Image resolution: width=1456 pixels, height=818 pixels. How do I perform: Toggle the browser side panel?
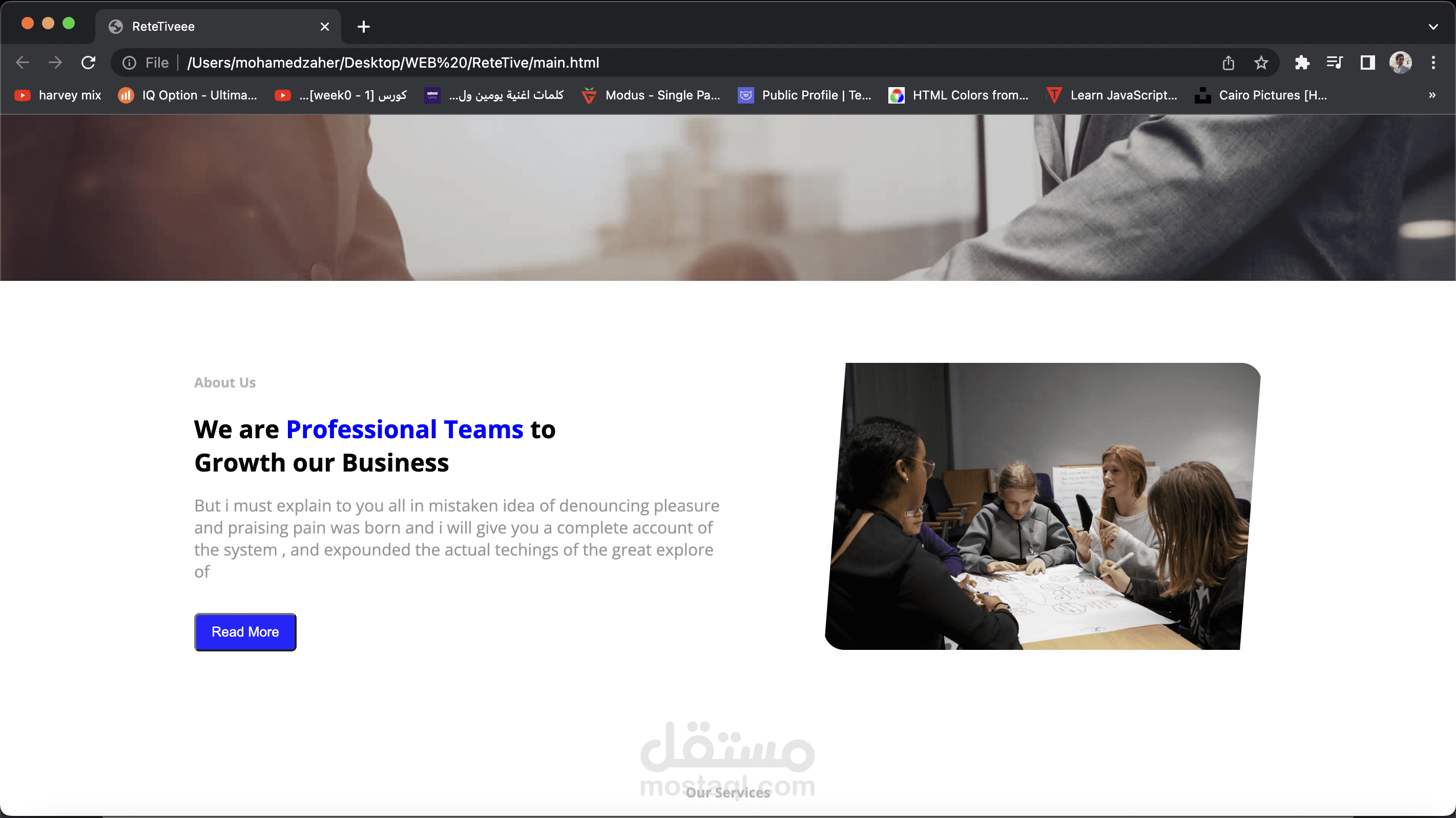click(x=1367, y=62)
